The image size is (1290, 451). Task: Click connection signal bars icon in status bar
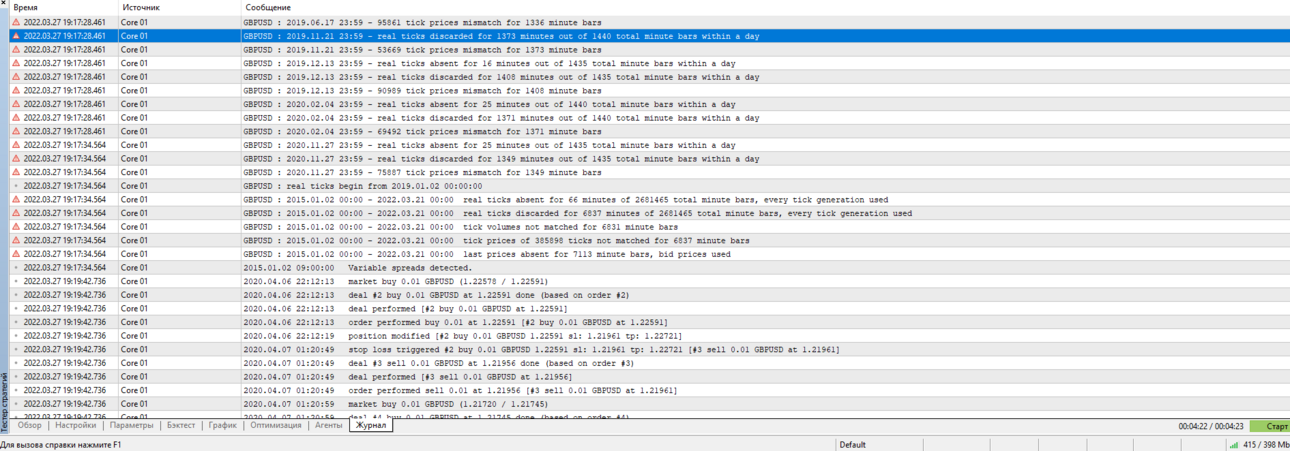(x=1233, y=445)
